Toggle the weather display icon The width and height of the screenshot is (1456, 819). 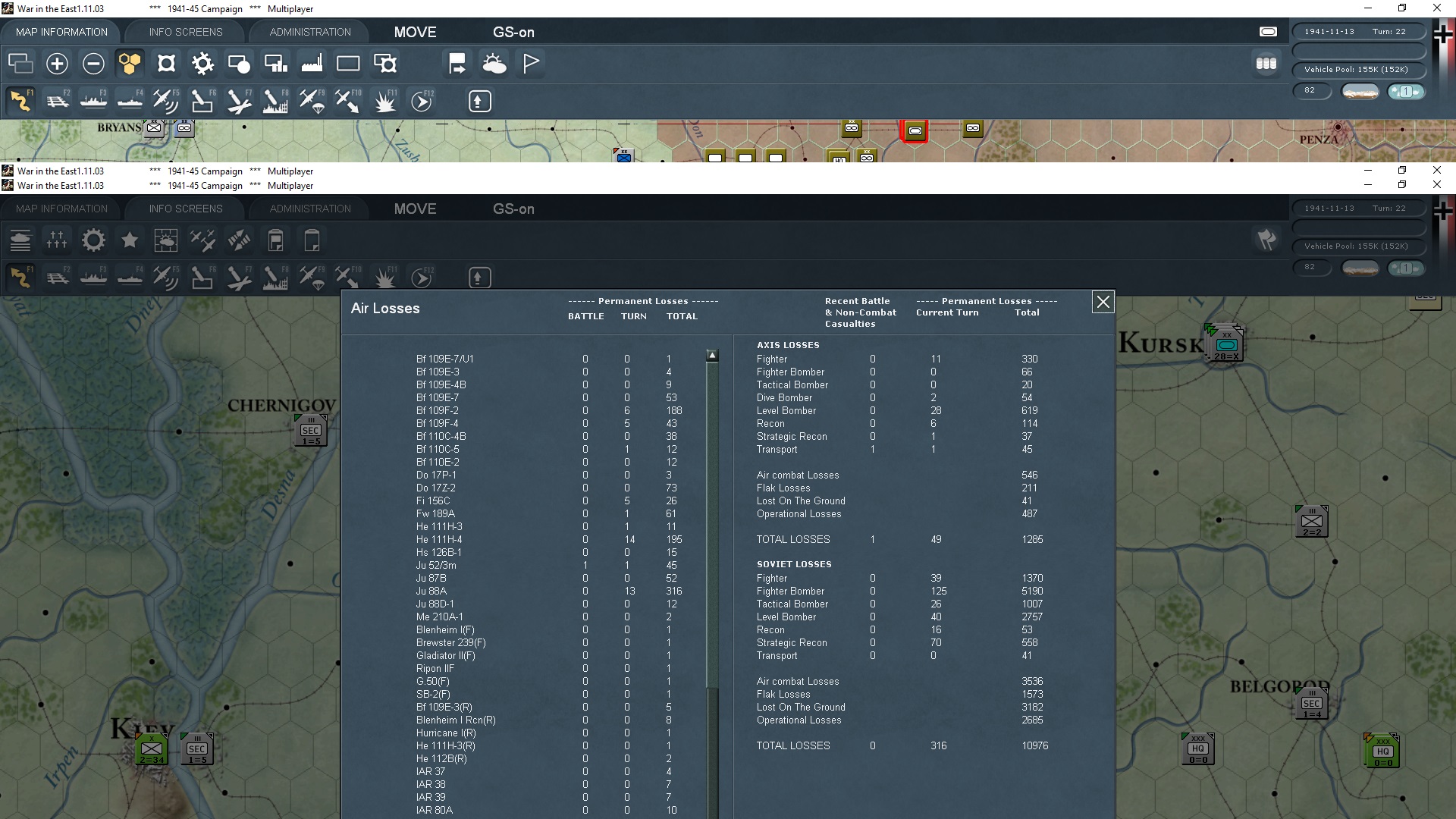click(494, 64)
